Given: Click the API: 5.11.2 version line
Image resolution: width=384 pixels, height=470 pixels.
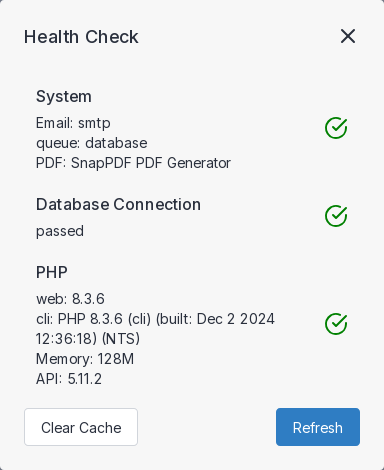Looking at the screenshot, I should click(69, 379).
